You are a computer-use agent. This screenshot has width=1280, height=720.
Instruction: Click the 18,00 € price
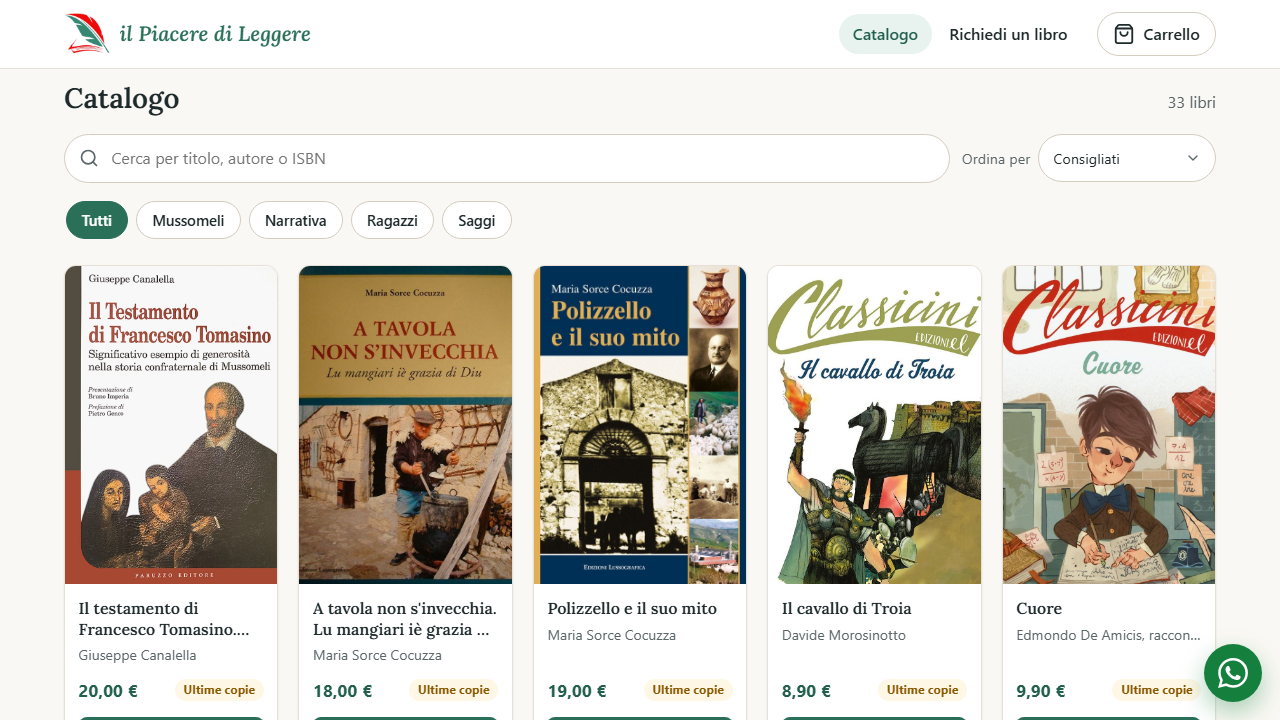pos(342,691)
